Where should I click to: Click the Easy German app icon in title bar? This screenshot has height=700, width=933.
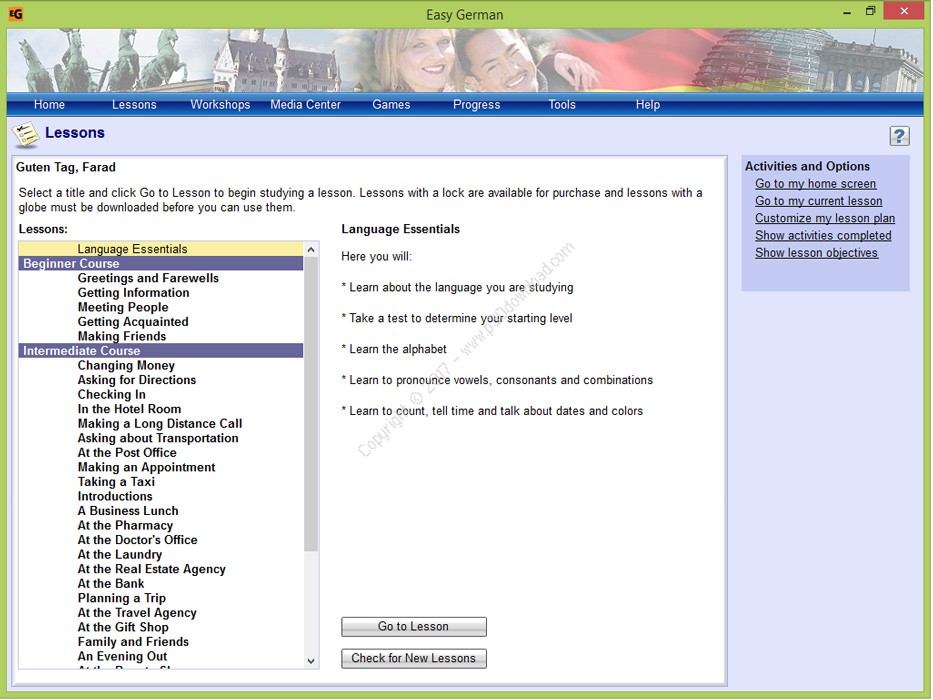point(15,14)
